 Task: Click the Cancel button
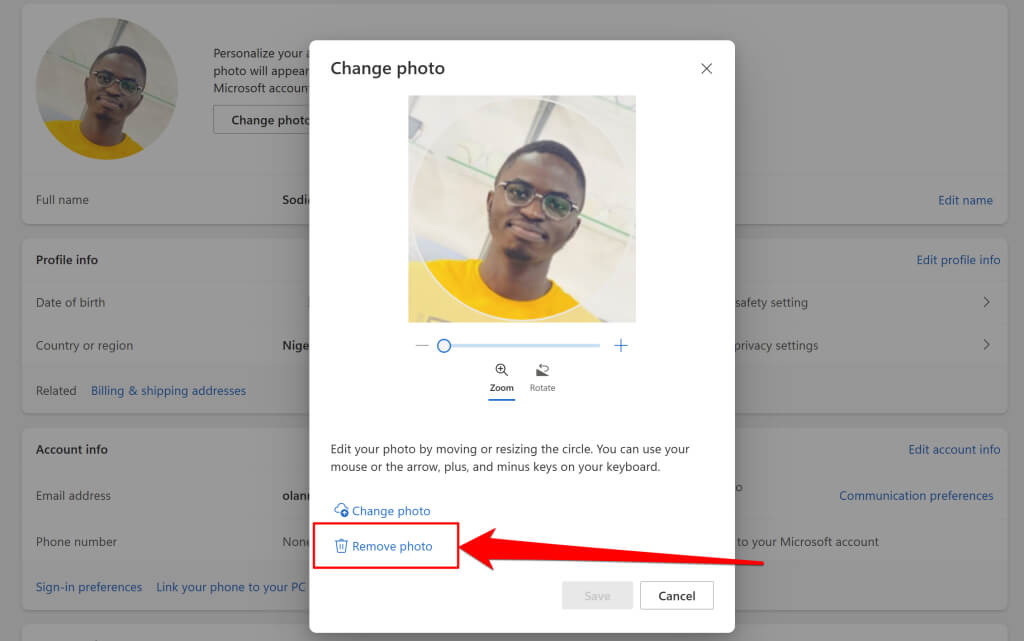tap(677, 595)
